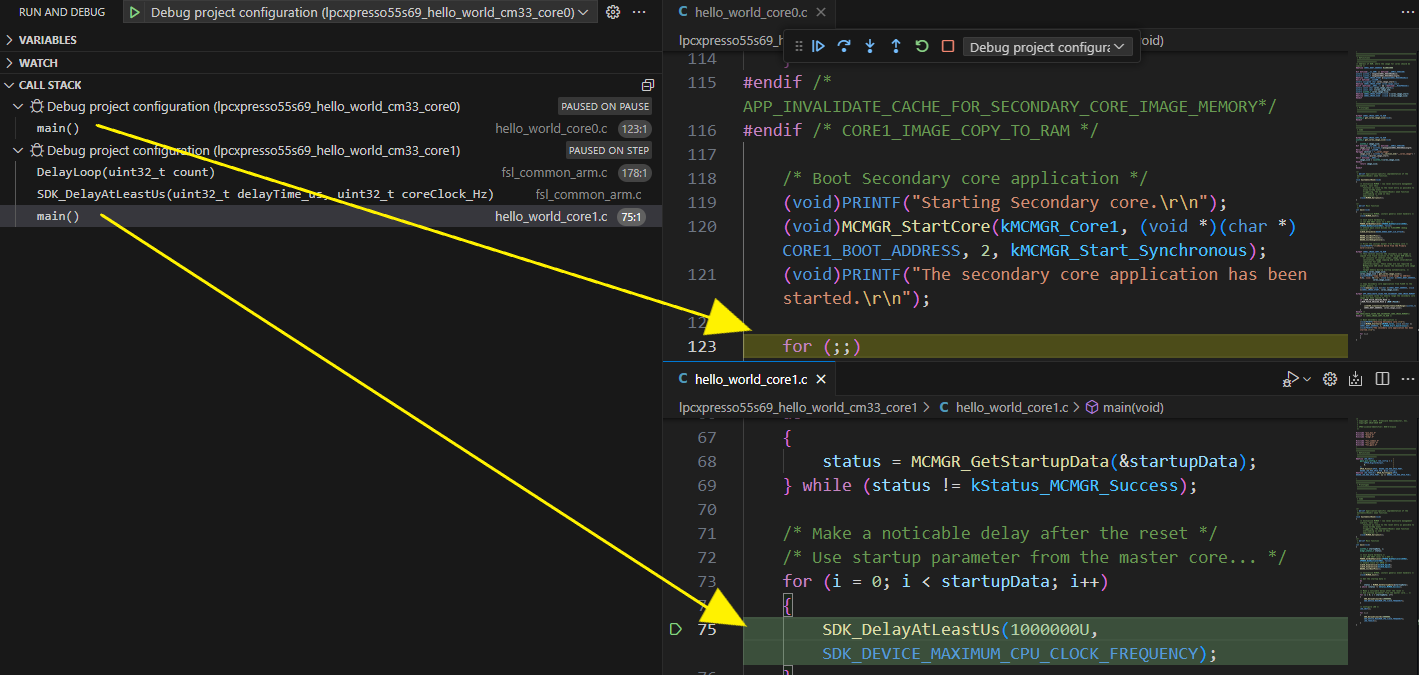The height and width of the screenshot is (675, 1419).
Task: Switch to the hello_world_core1.c tab
Action: 752,379
